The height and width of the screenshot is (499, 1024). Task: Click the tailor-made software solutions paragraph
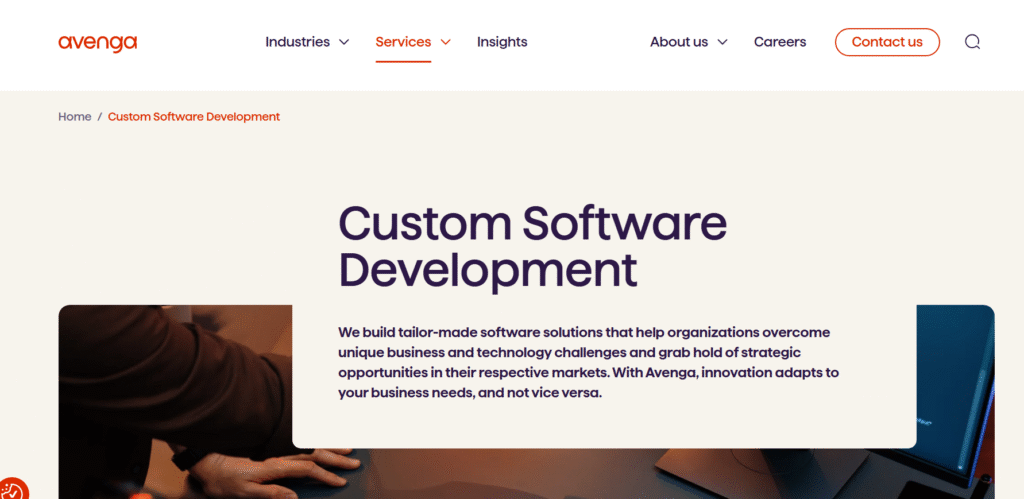pos(588,362)
